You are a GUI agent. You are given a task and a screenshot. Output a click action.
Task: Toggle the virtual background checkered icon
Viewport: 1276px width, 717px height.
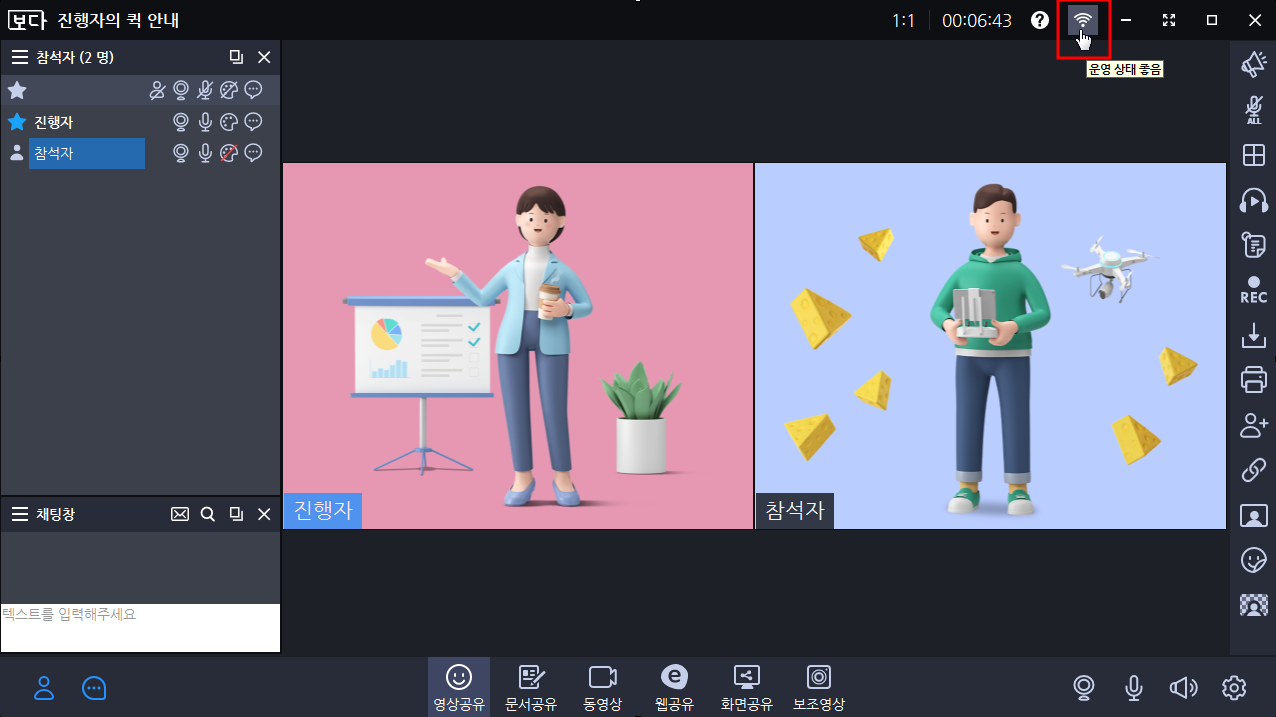[1253, 605]
